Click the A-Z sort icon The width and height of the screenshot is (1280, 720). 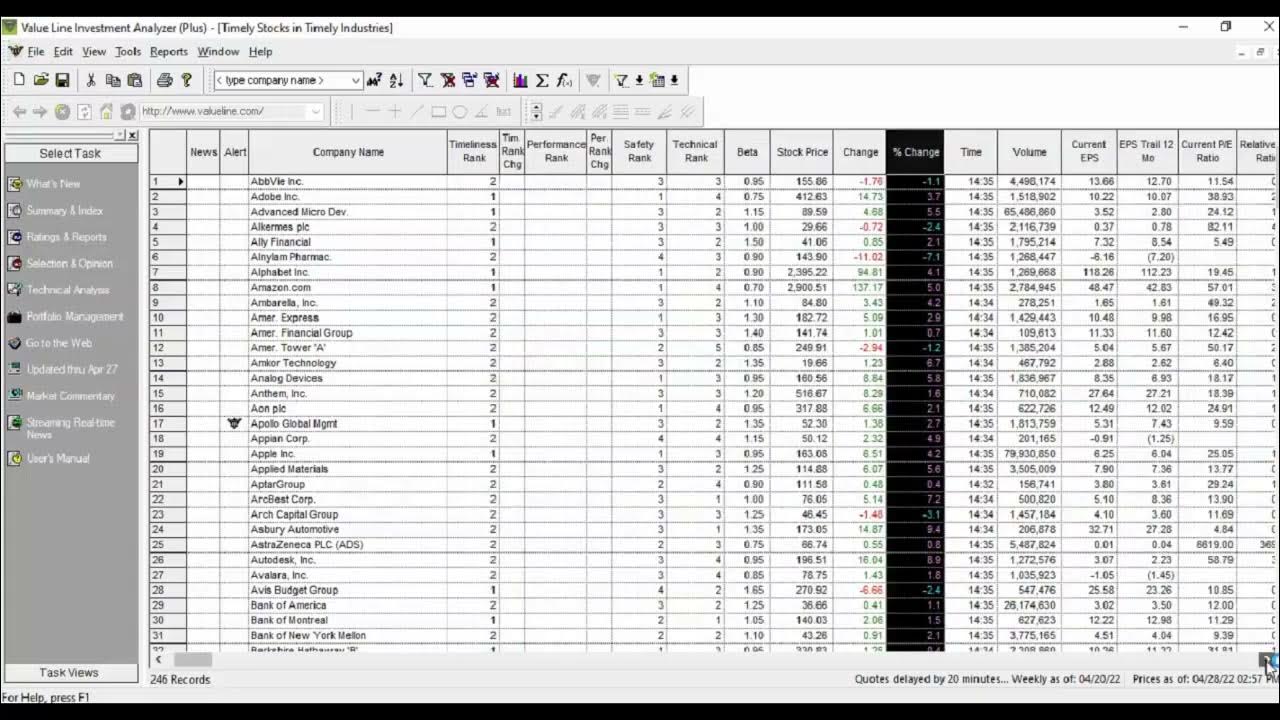click(x=396, y=80)
